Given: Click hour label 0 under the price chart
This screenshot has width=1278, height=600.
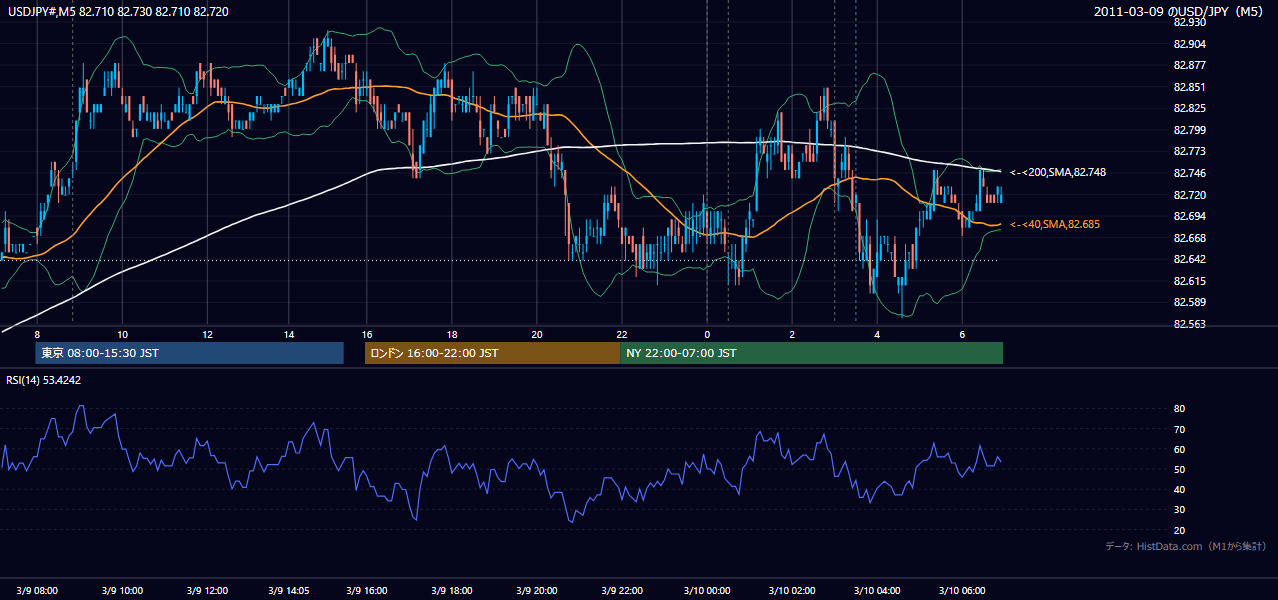Looking at the screenshot, I should (x=707, y=334).
